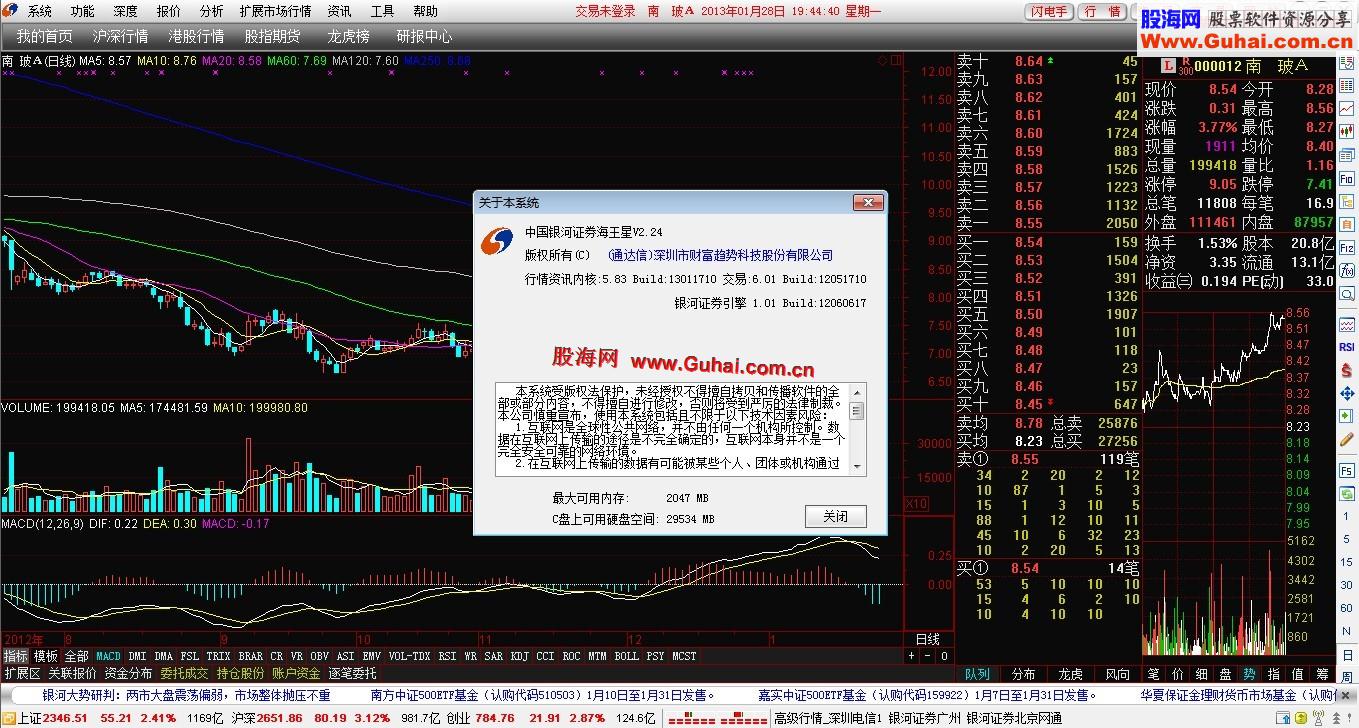Switch to 5-minute period in sidebar
Image resolution: width=1359 pixels, height=728 pixels.
(x=1346, y=539)
